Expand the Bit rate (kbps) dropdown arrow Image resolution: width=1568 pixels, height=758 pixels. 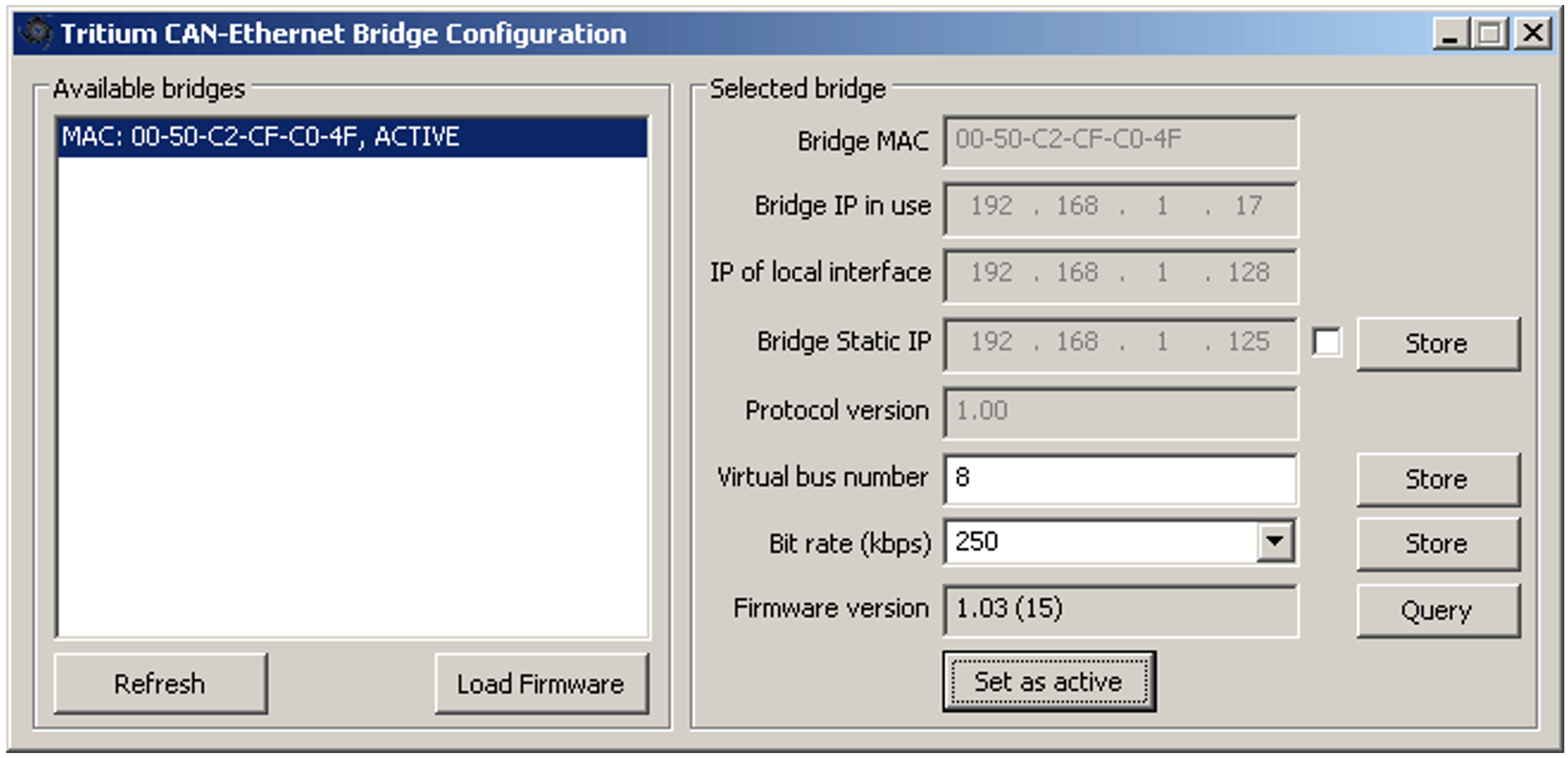1275,541
